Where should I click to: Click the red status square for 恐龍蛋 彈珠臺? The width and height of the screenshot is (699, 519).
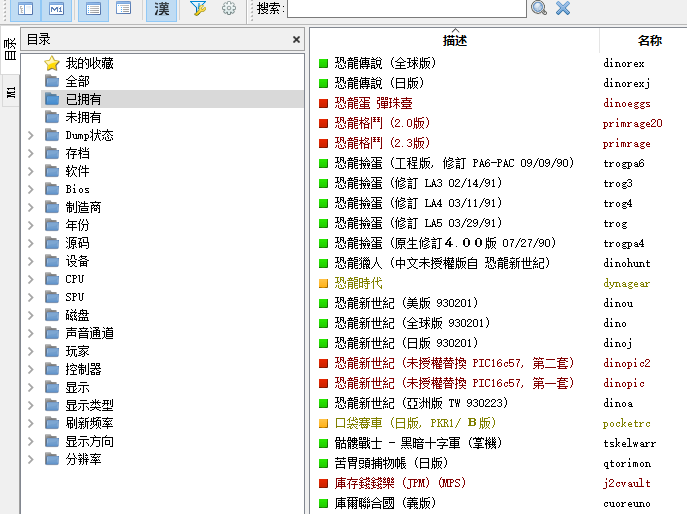tap(324, 103)
